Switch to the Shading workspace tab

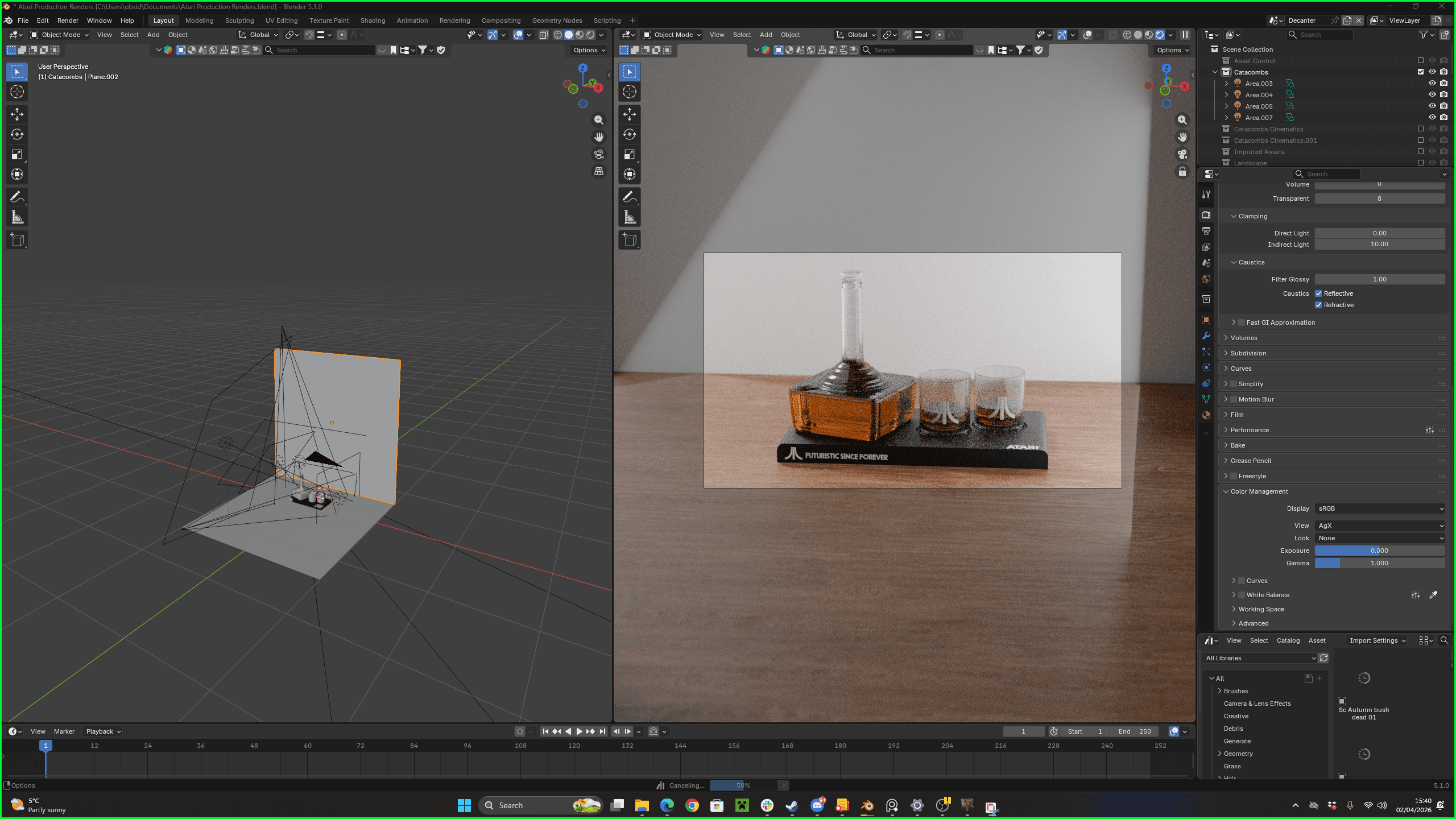373,20
